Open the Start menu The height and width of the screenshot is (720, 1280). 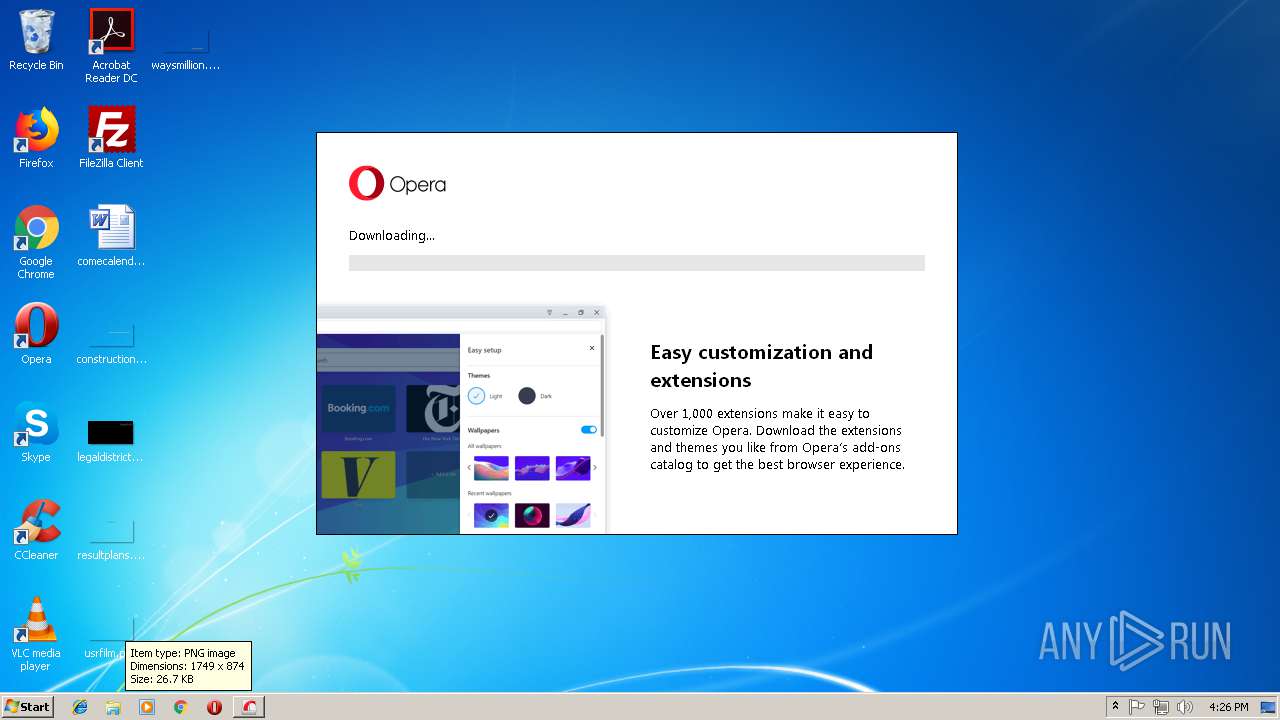point(27,706)
